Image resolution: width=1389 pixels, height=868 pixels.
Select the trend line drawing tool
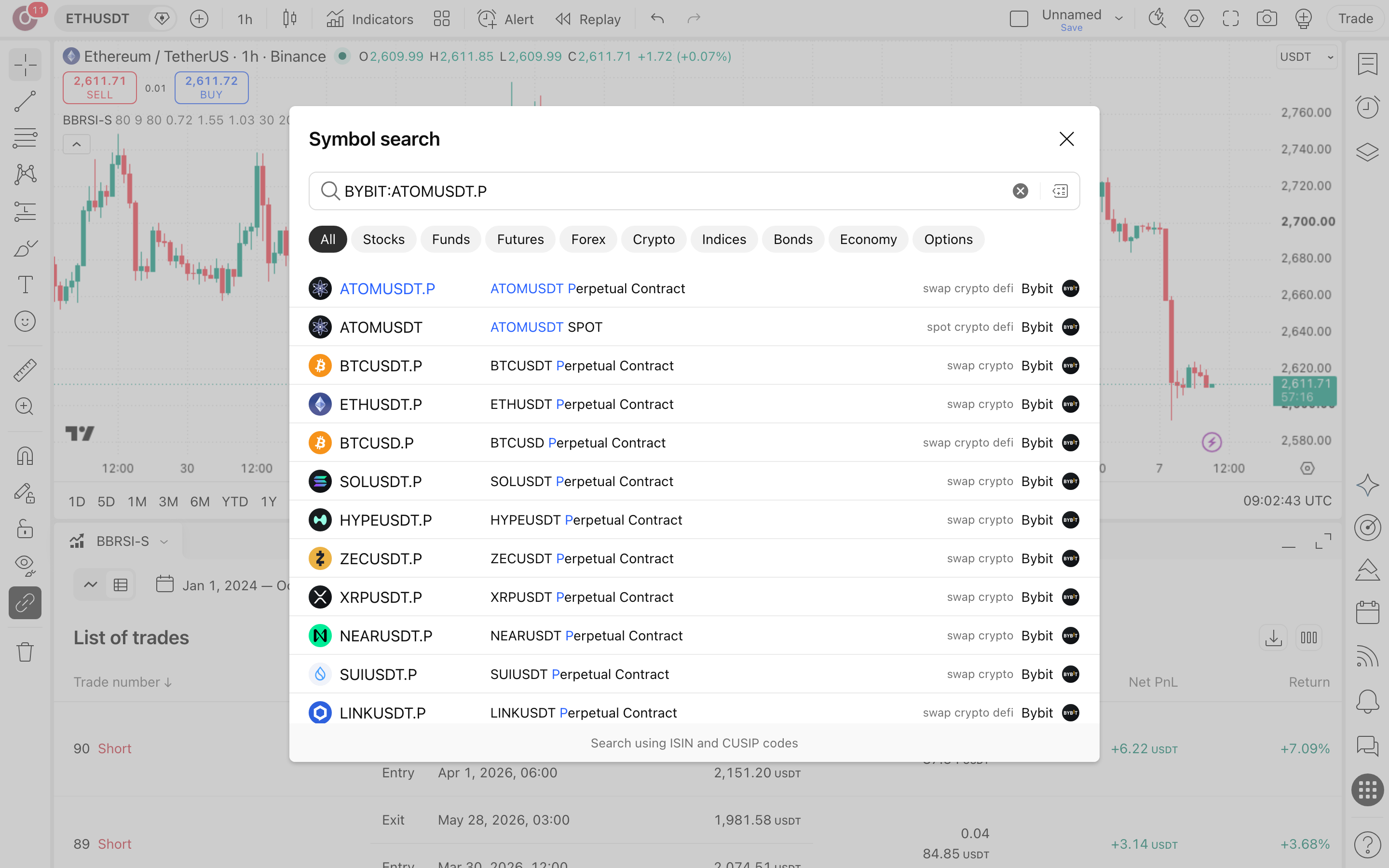tap(25, 102)
